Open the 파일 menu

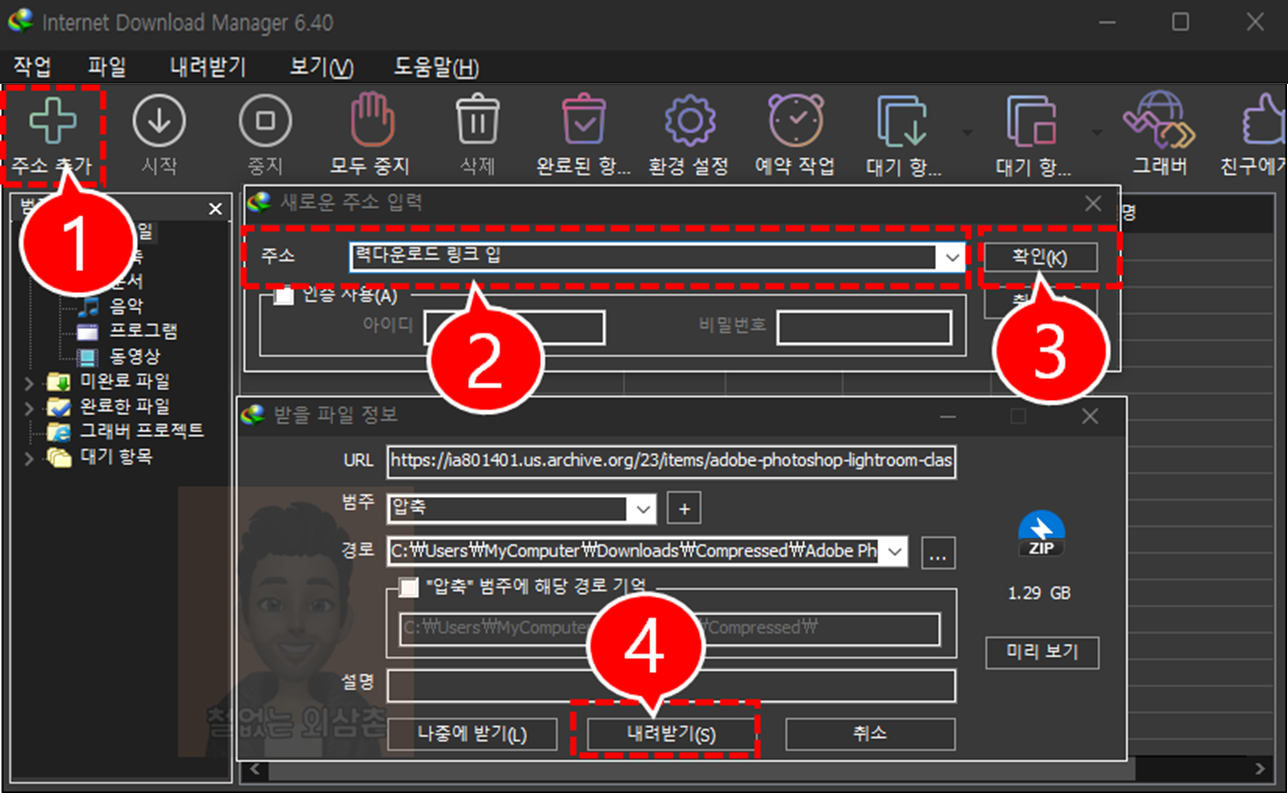click(x=107, y=67)
